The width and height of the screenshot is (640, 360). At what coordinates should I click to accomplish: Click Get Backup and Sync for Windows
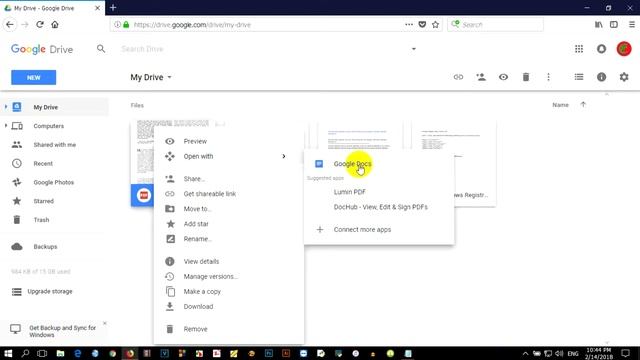pyautogui.click(x=62, y=331)
